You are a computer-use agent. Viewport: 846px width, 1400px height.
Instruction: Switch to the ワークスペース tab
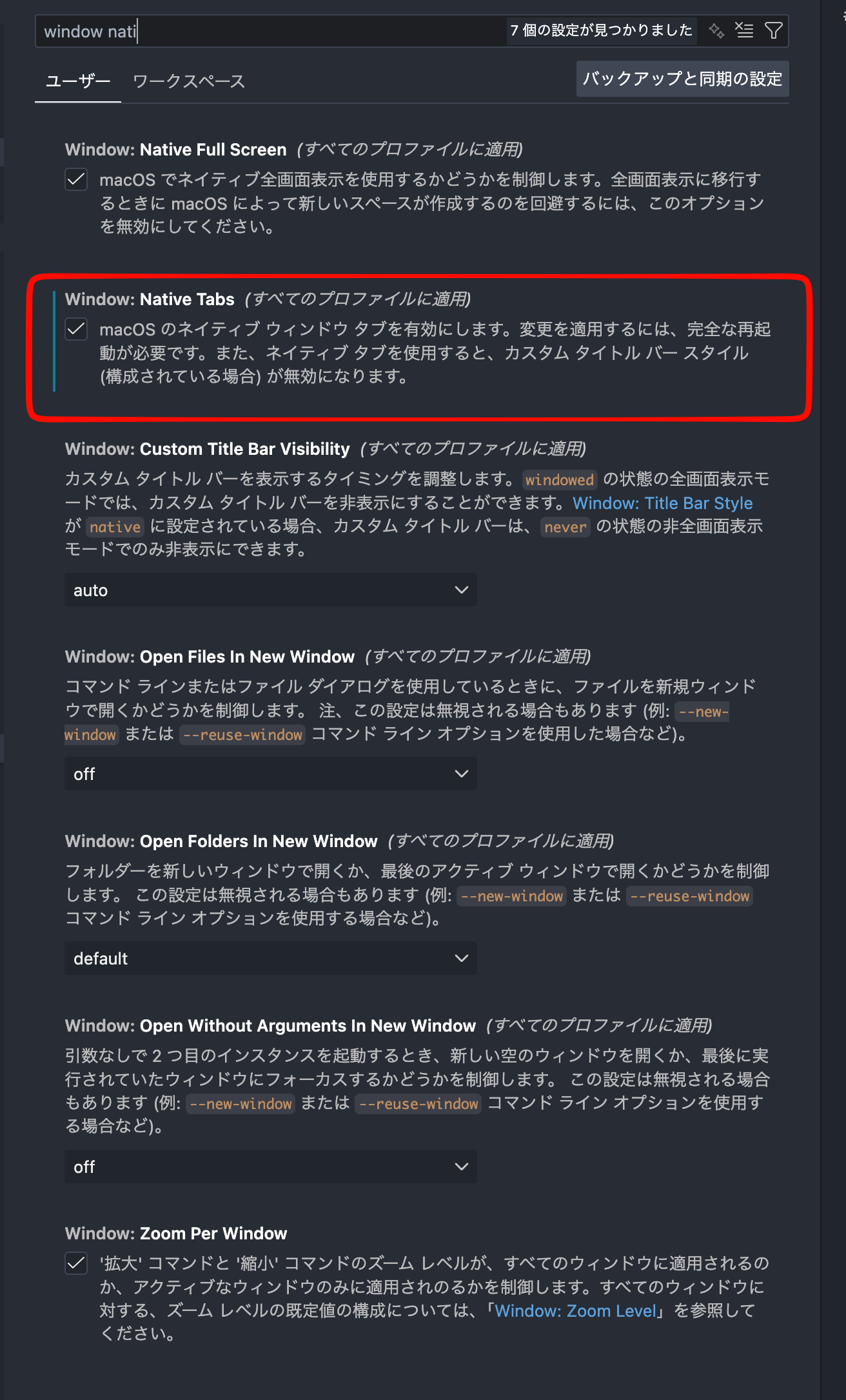click(189, 81)
